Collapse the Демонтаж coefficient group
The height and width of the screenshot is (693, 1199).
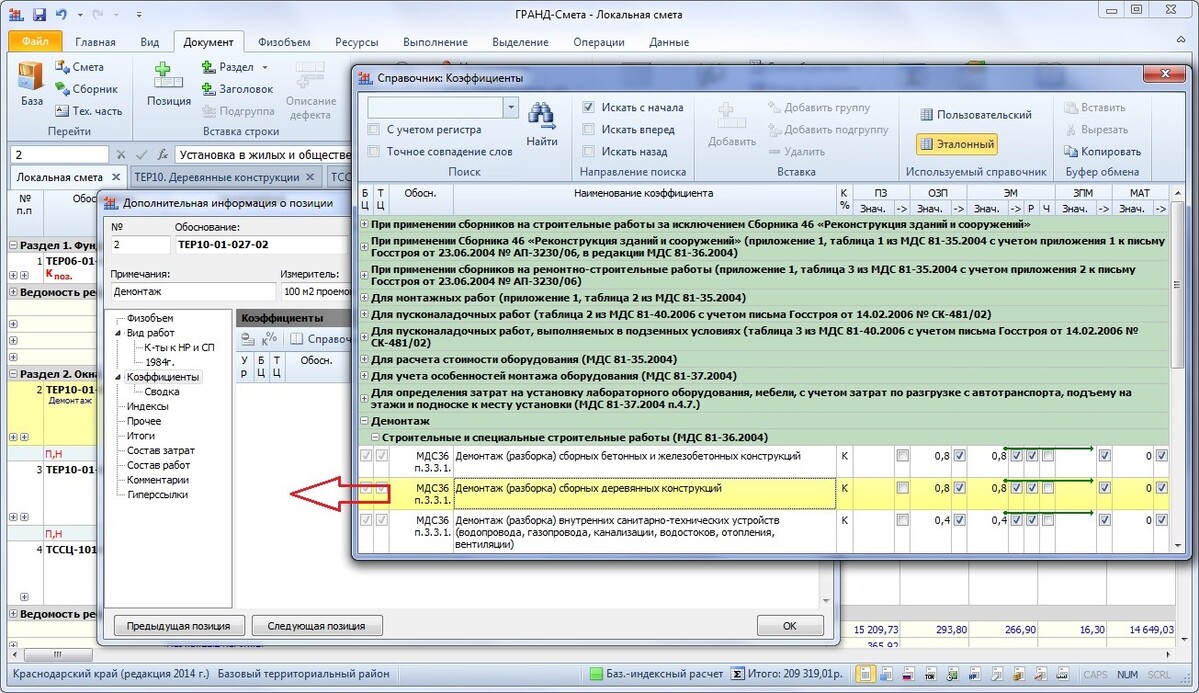(x=365, y=421)
